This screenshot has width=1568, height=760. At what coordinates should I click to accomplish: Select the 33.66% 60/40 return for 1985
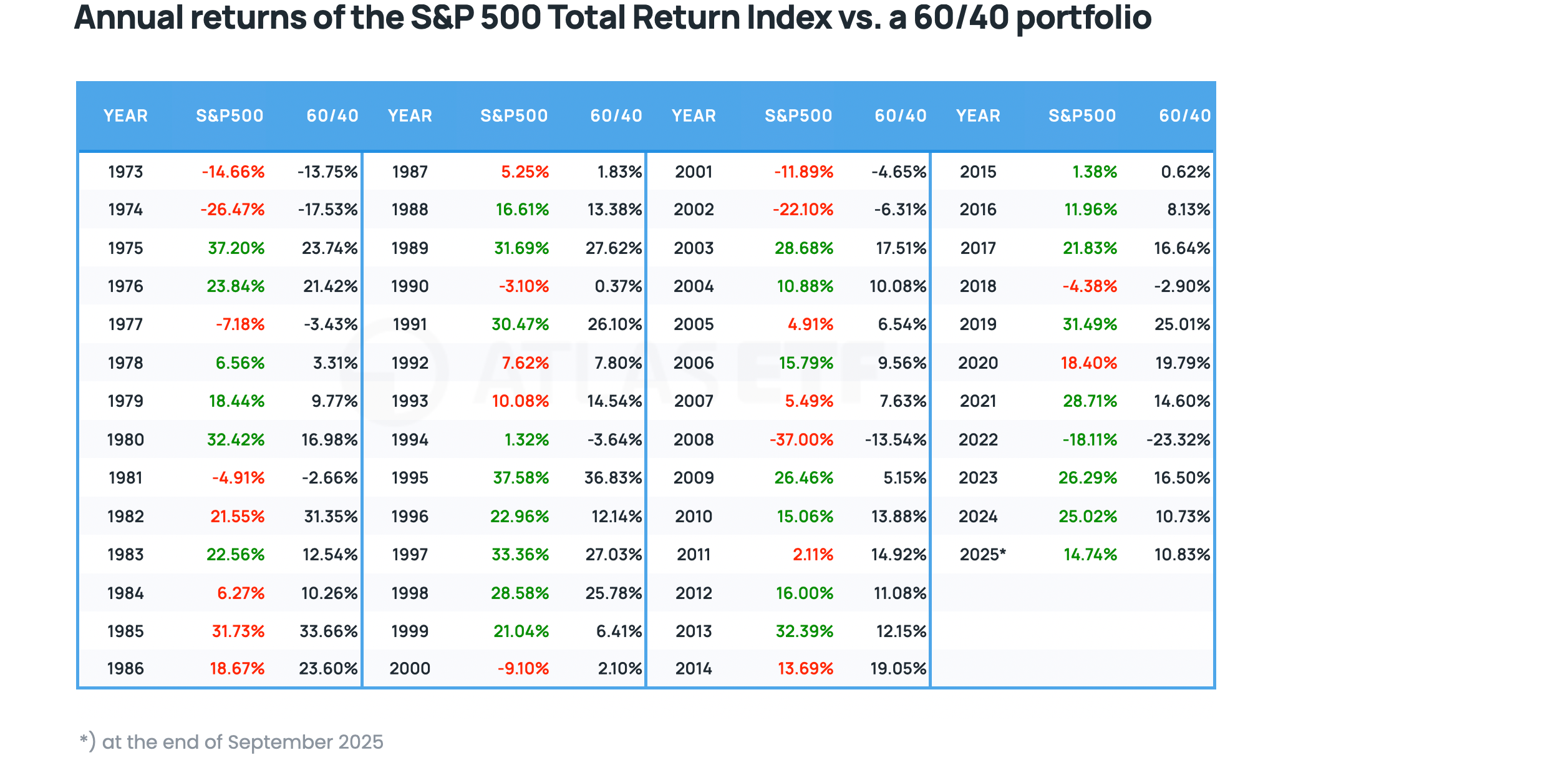coord(329,631)
